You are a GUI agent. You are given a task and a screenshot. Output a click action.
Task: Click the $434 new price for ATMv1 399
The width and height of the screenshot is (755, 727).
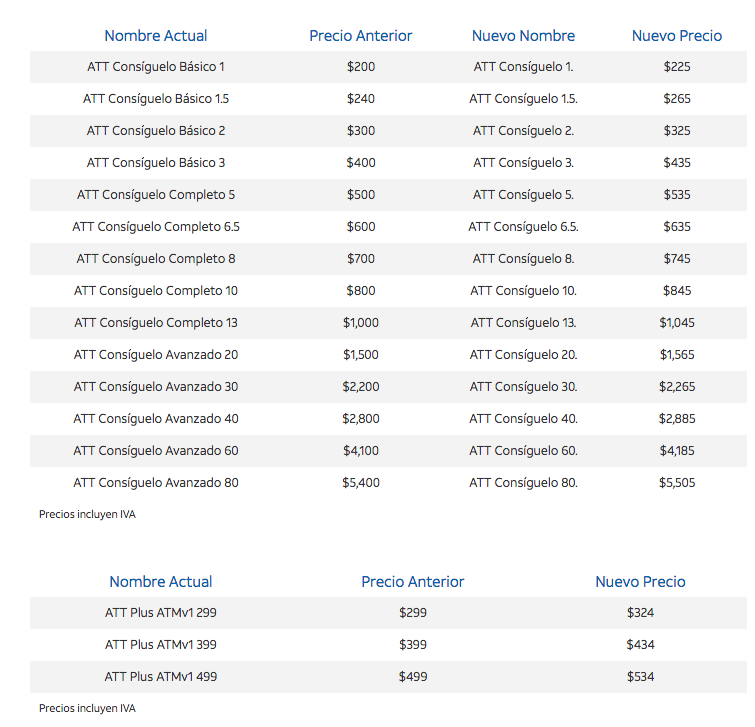coord(640,645)
